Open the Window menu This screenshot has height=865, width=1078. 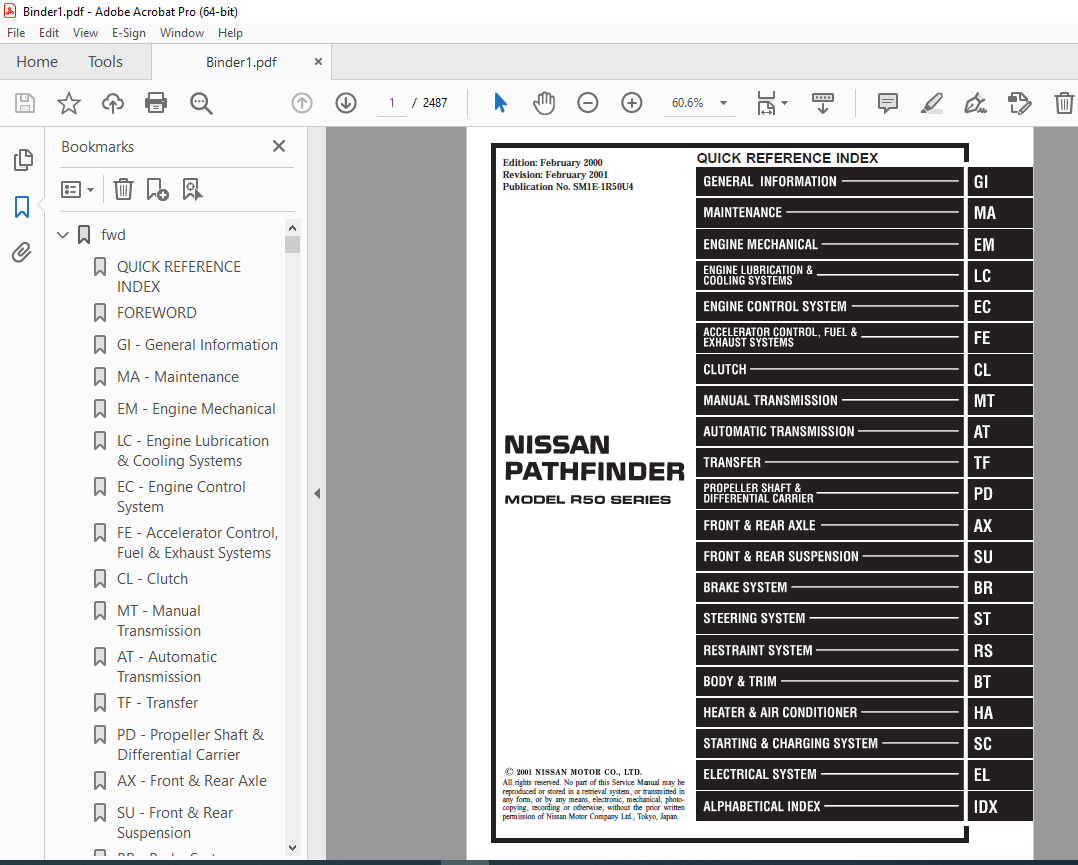(x=182, y=32)
